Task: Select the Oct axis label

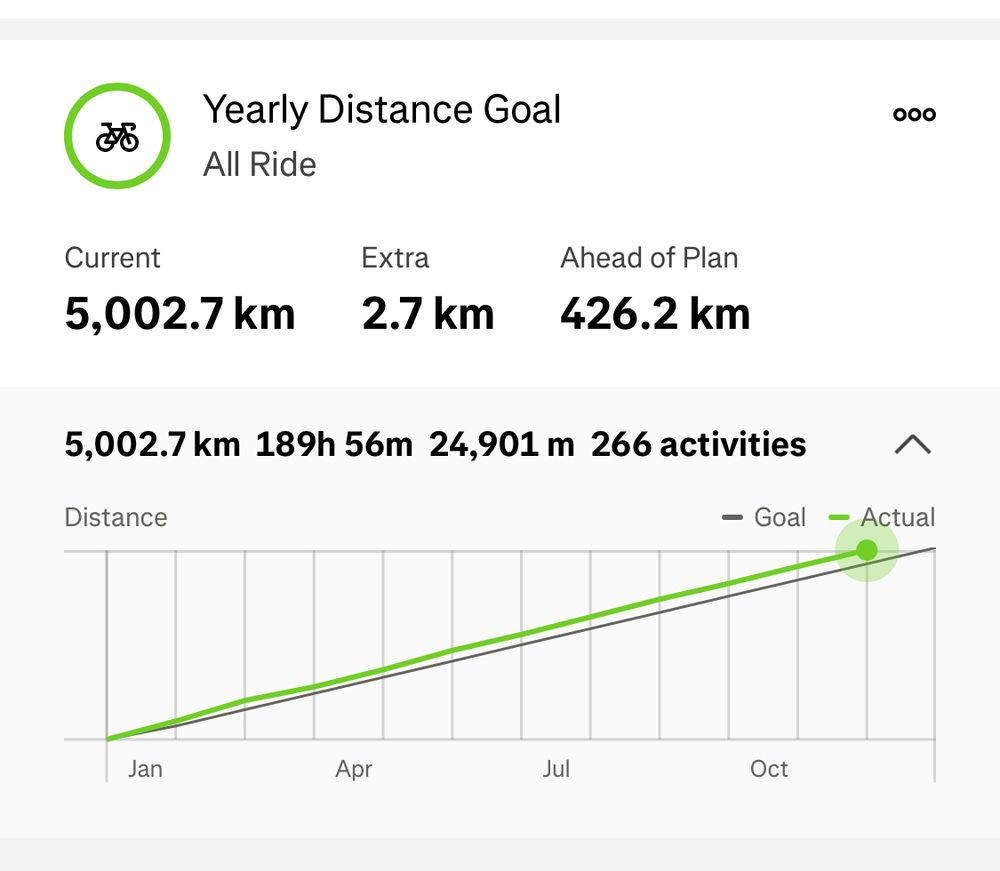Action: tap(769, 769)
